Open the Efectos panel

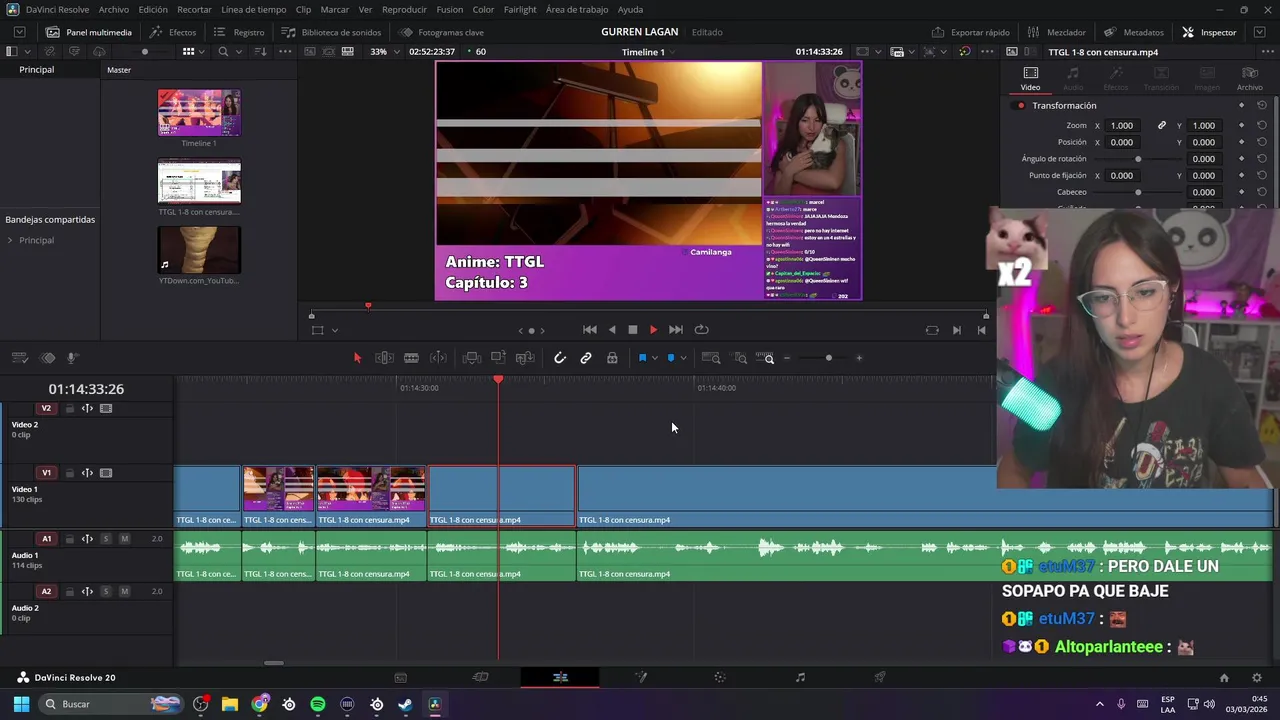(173, 32)
